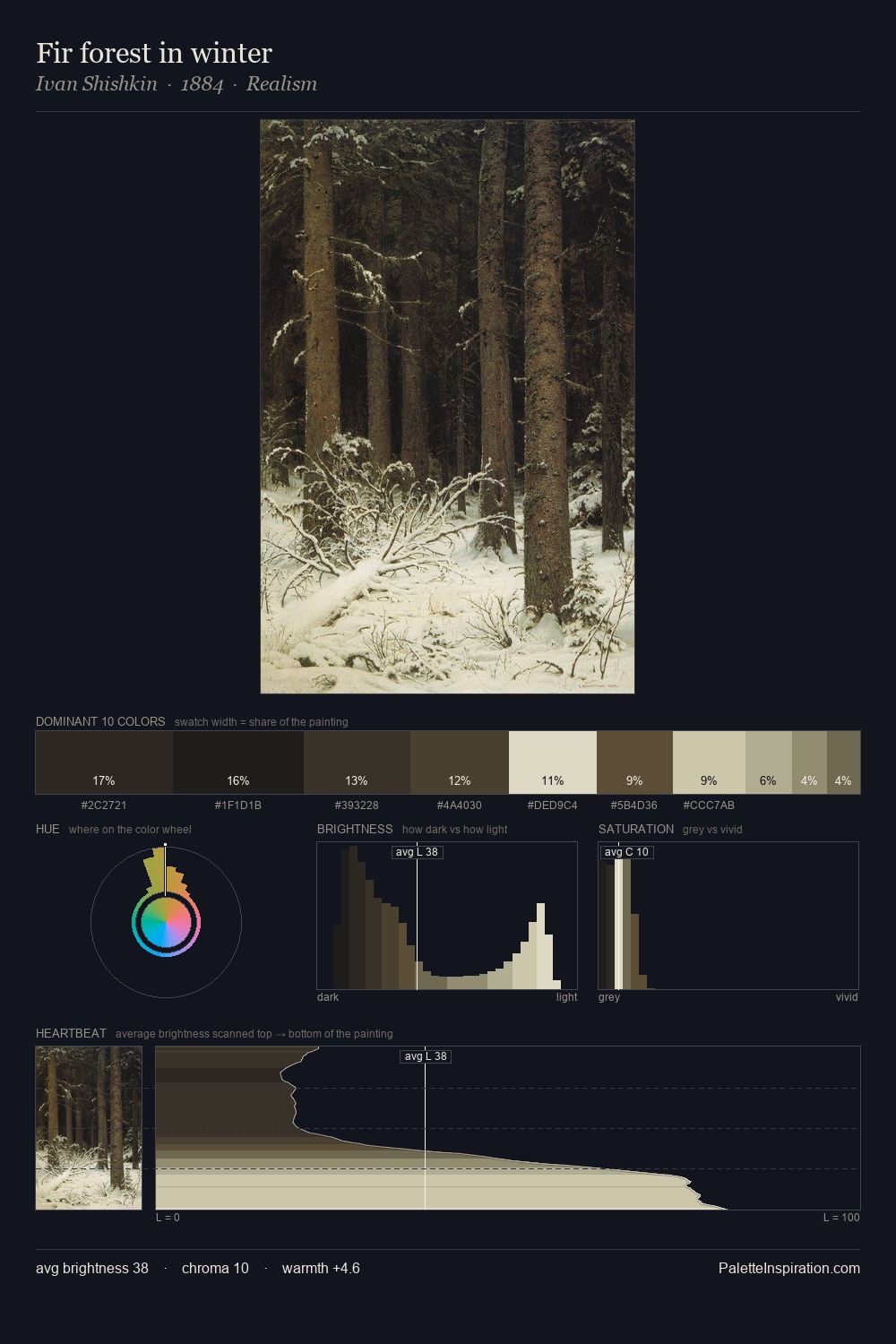Click the hex code #393228
Screen dimensions: 896x1344
pos(357,805)
